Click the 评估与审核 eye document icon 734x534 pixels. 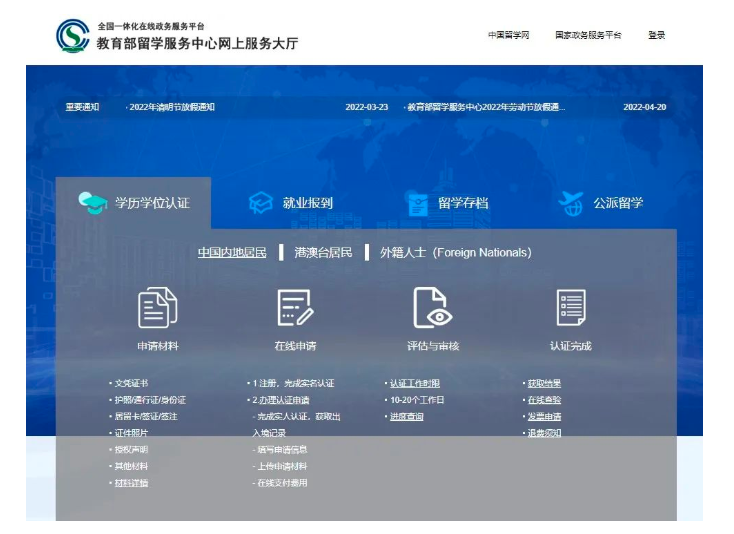433,307
